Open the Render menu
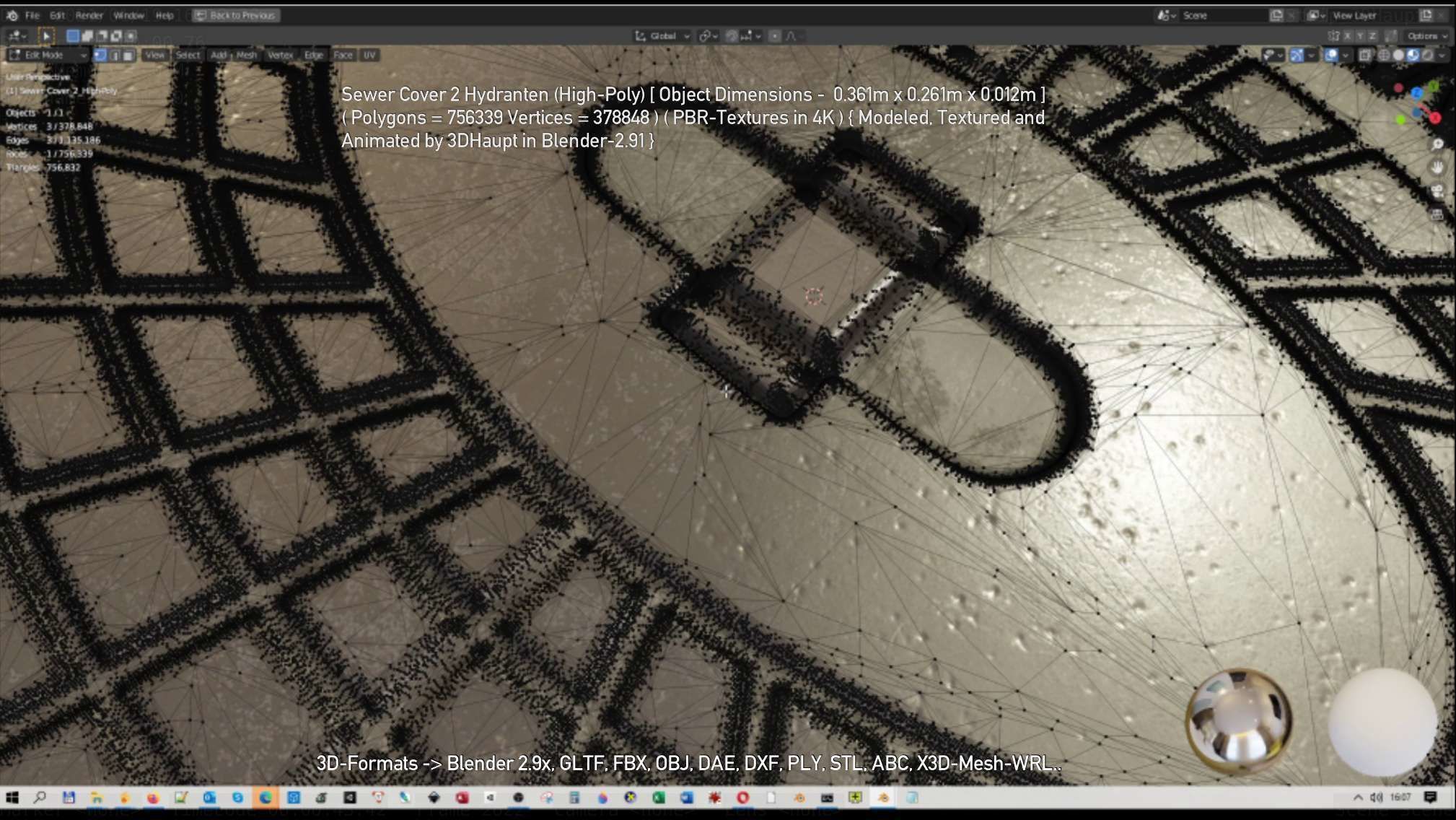The image size is (1456, 820). click(x=89, y=15)
